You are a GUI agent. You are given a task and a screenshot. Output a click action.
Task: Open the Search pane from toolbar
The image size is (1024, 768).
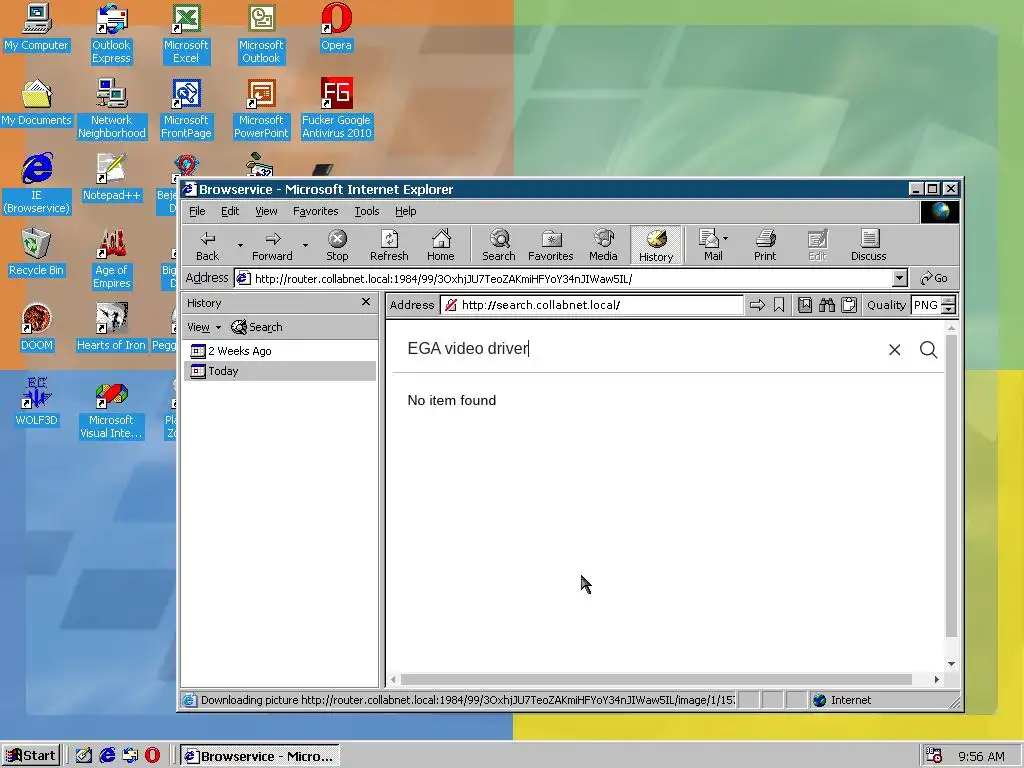coord(499,246)
